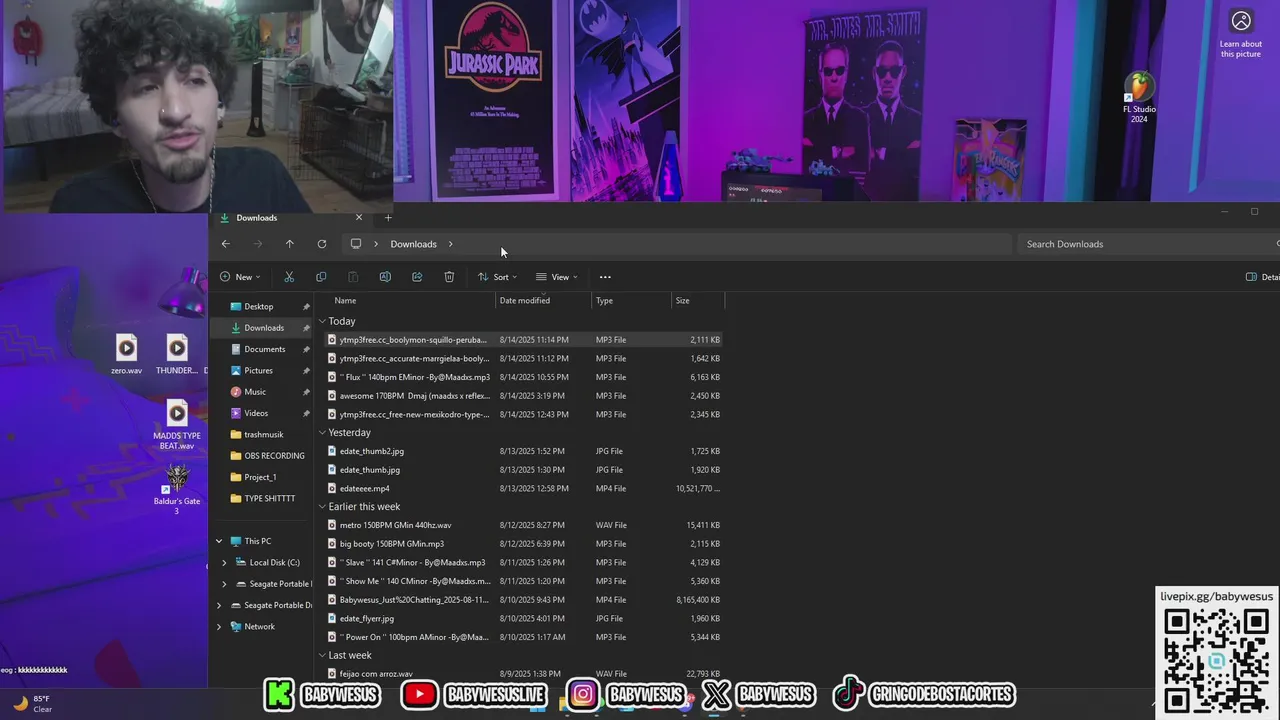Select the Babywesus_Just%20Chatting mp4 file
The width and height of the screenshot is (1280, 720).
coord(523,600)
